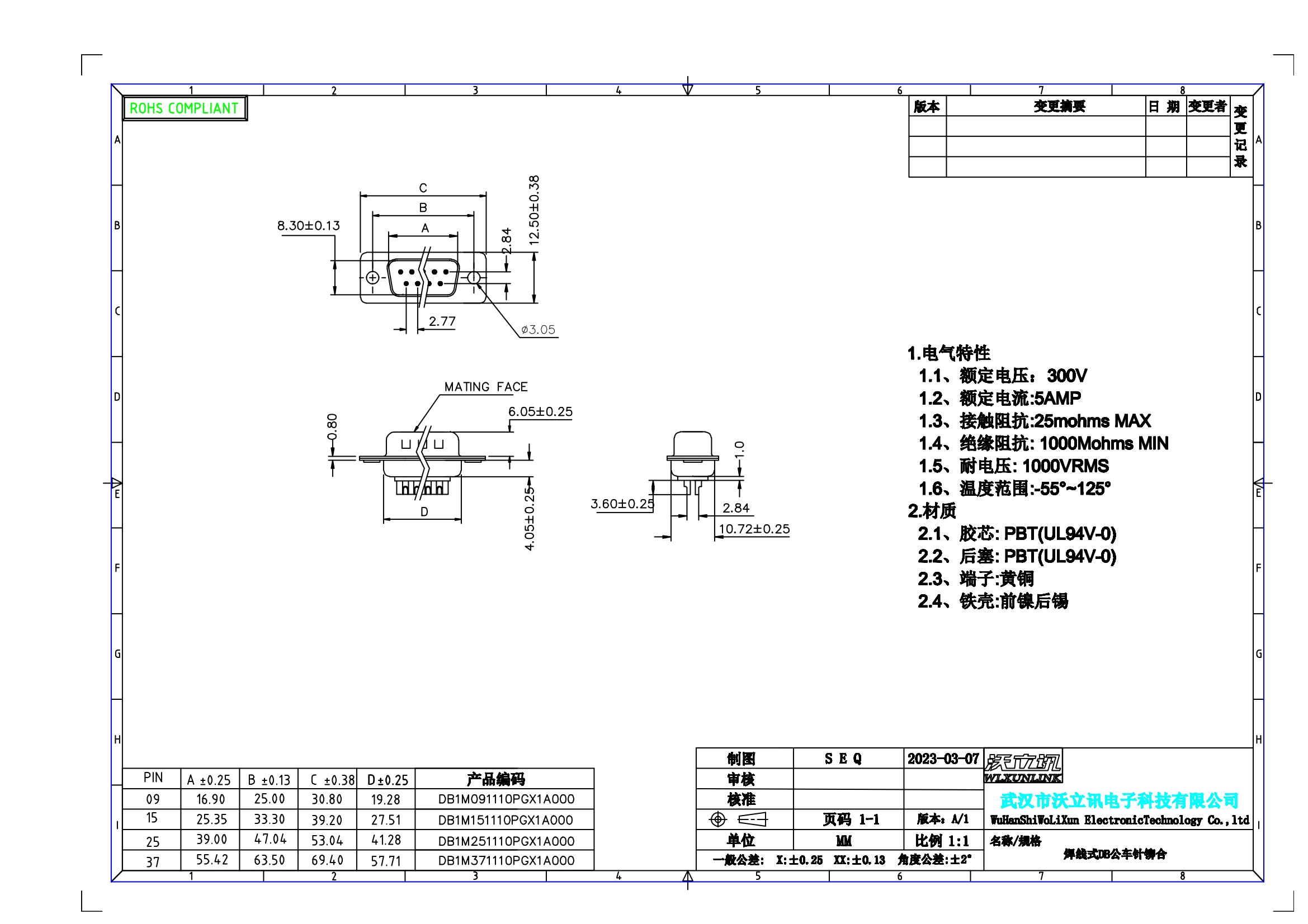Viewport: 1308px width, 924px height.
Task: Select part number DB1M151110PGX1A000
Action: [x=506, y=821]
